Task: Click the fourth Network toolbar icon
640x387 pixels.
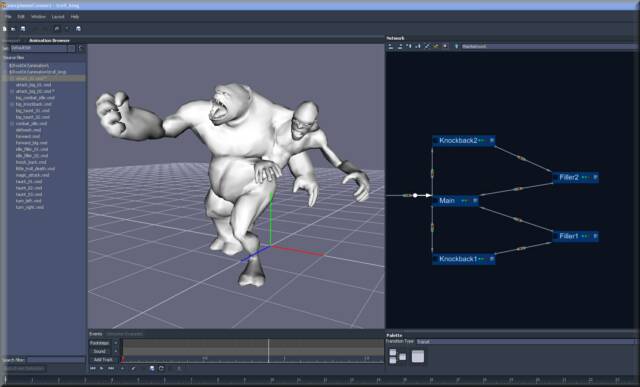Action: tap(418, 47)
